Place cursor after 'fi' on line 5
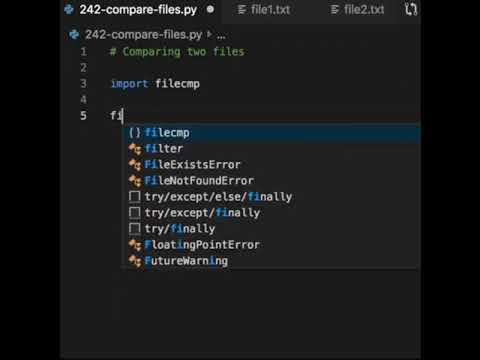480x360 pixels. [123, 116]
